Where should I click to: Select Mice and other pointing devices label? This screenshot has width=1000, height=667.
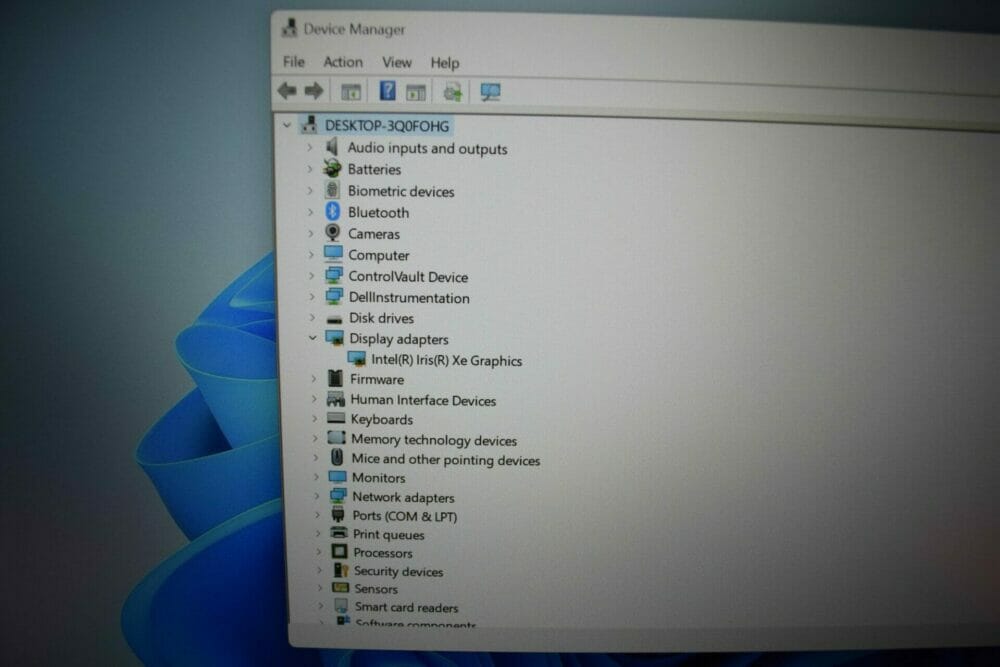click(x=446, y=460)
